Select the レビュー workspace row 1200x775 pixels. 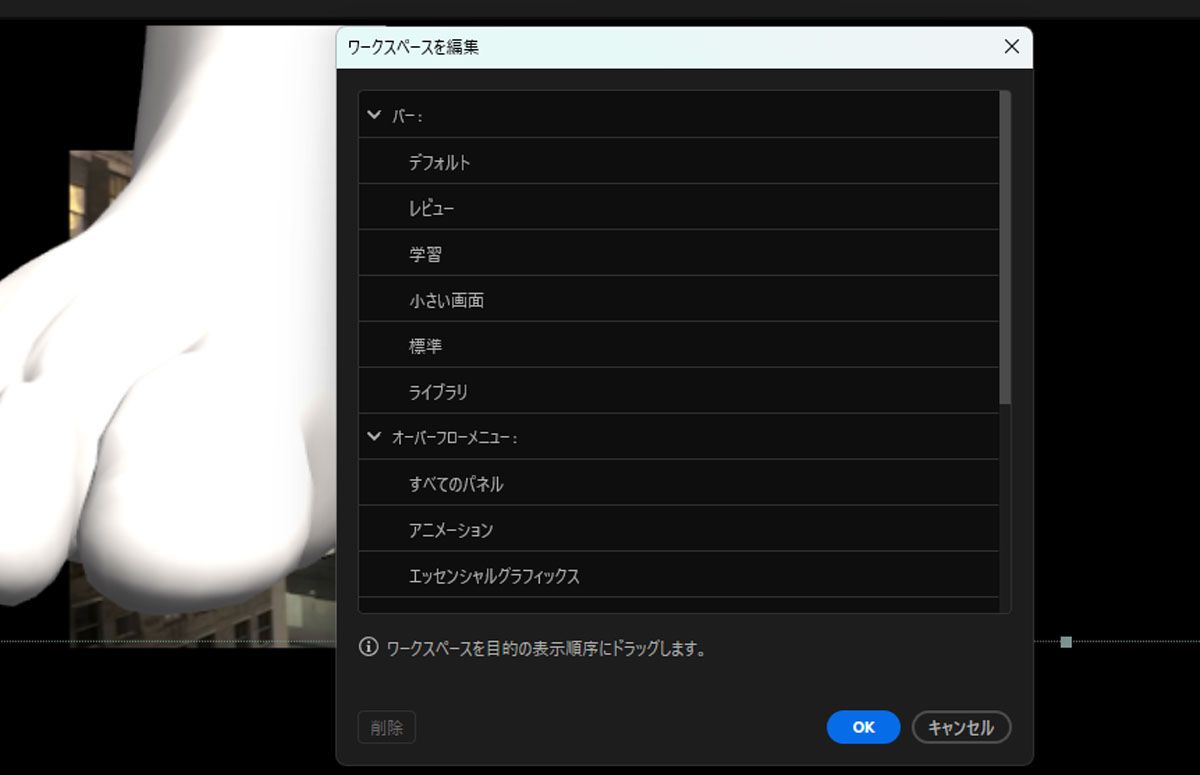click(678, 207)
